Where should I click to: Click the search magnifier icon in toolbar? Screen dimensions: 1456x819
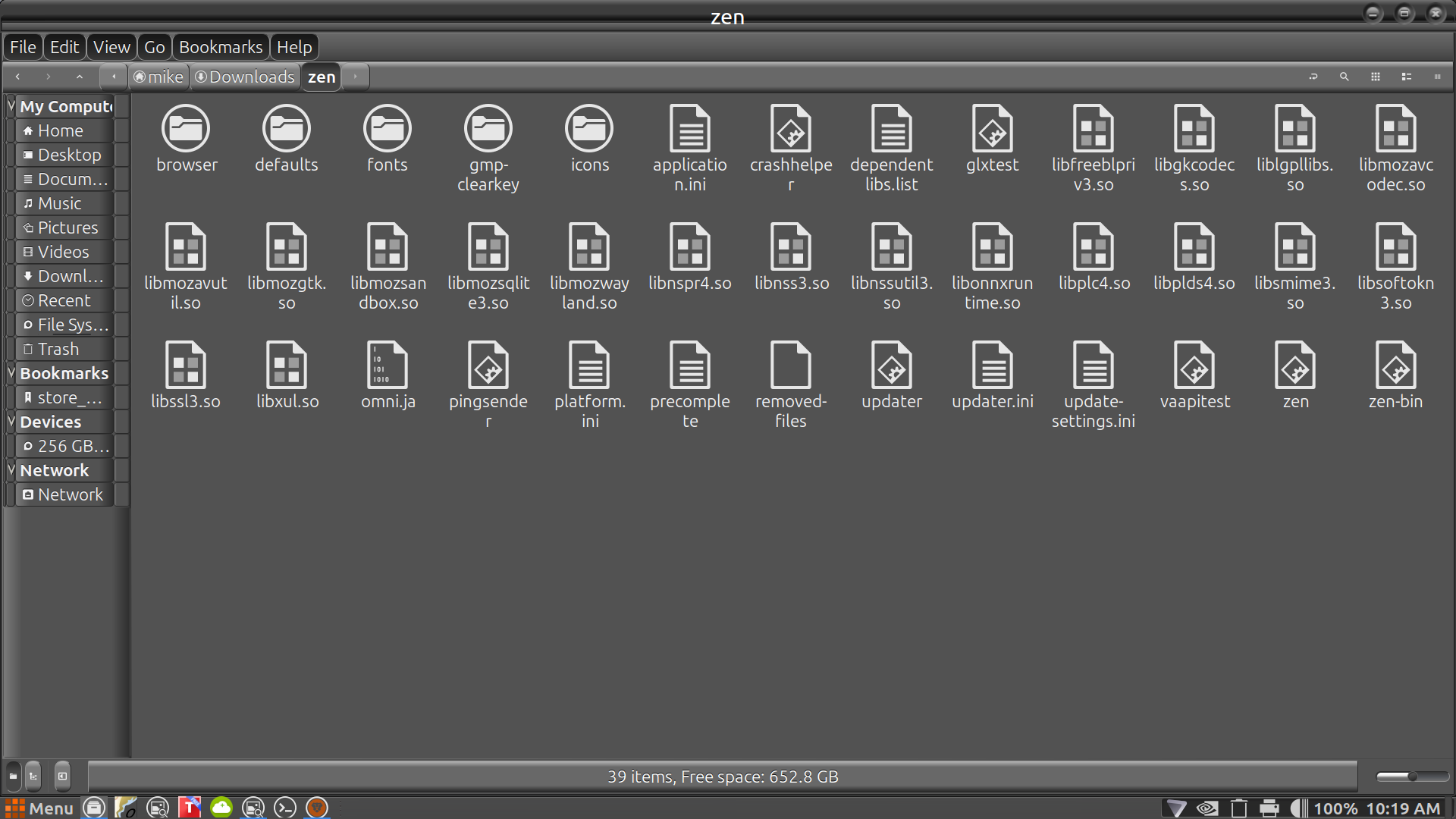pos(1344,77)
